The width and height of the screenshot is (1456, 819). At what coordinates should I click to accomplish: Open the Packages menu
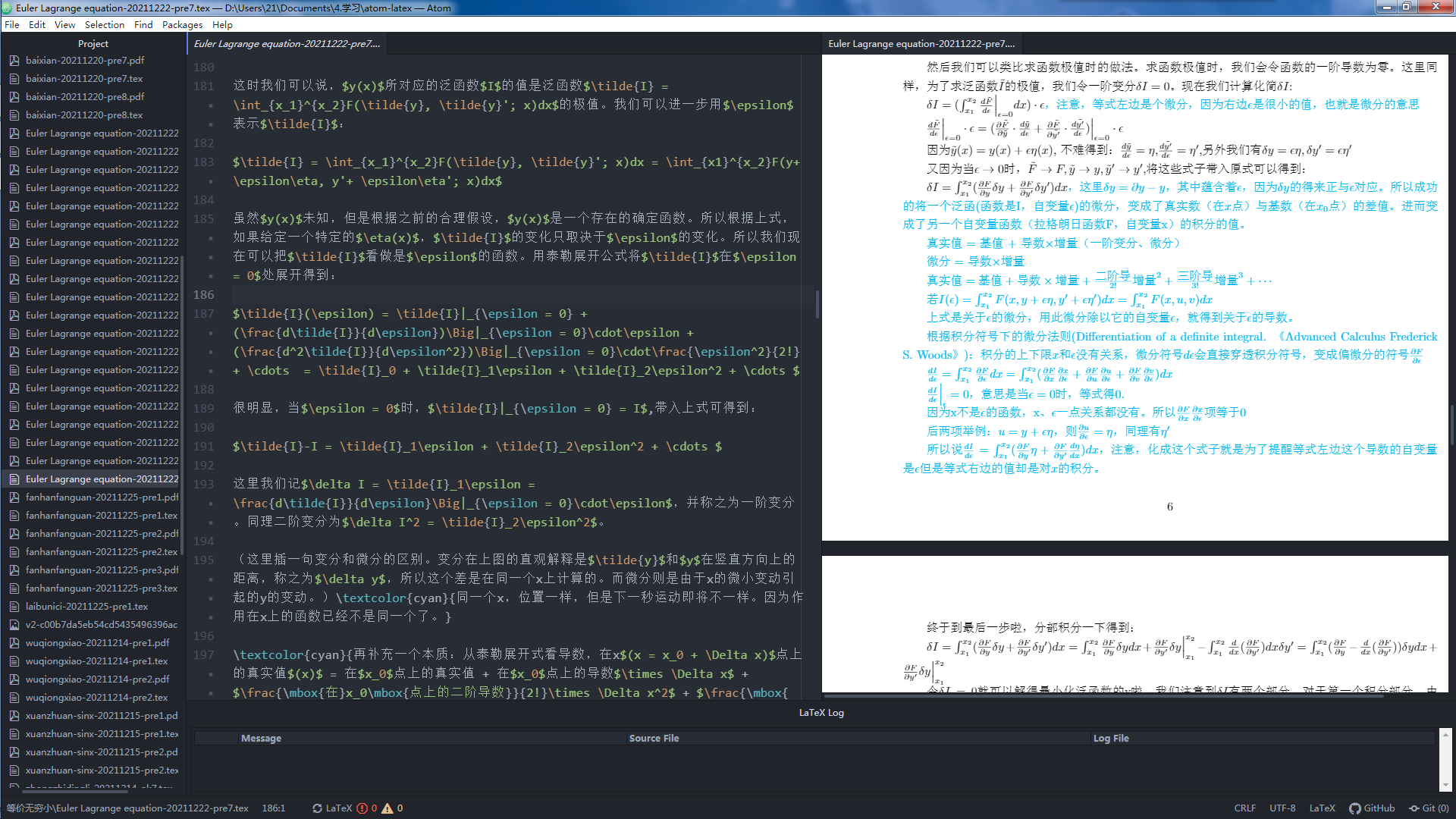click(183, 25)
